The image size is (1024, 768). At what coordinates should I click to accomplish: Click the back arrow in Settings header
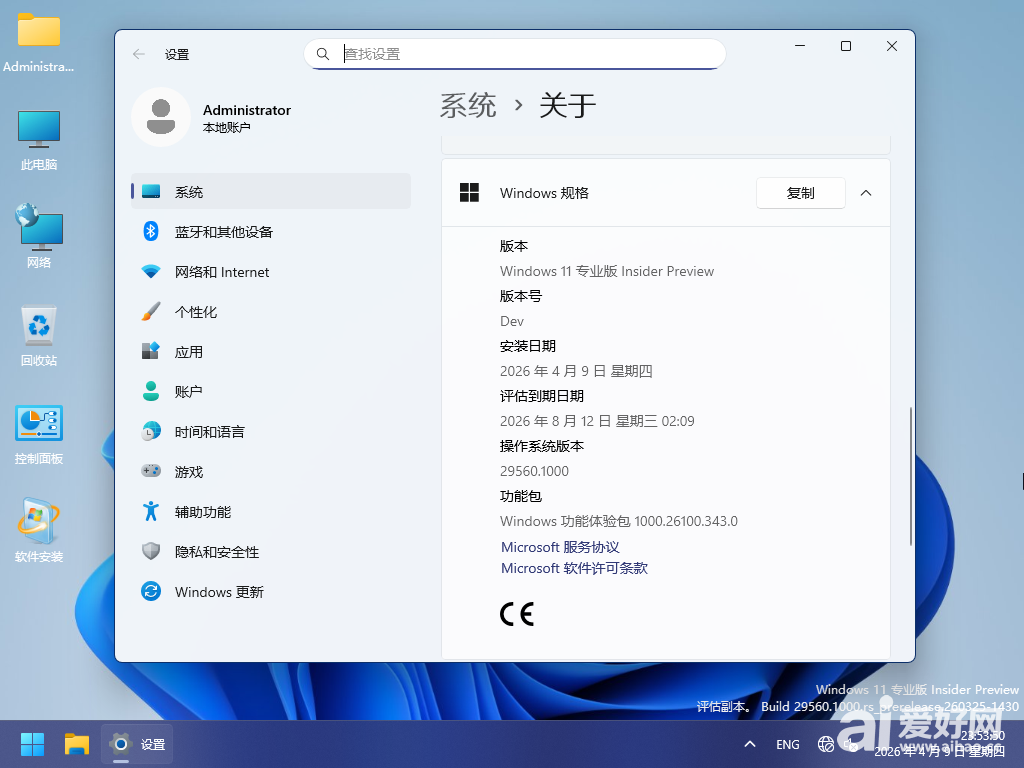138,54
